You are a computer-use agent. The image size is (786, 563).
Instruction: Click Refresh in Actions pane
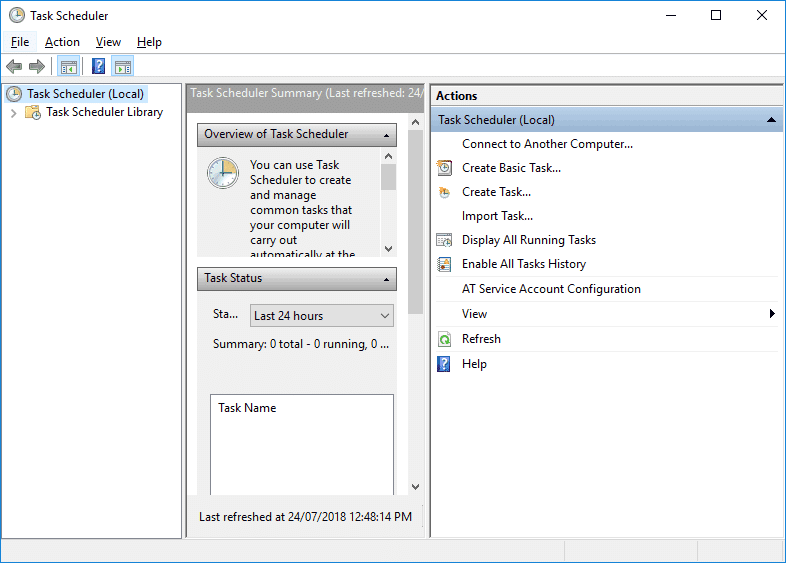(481, 339)
